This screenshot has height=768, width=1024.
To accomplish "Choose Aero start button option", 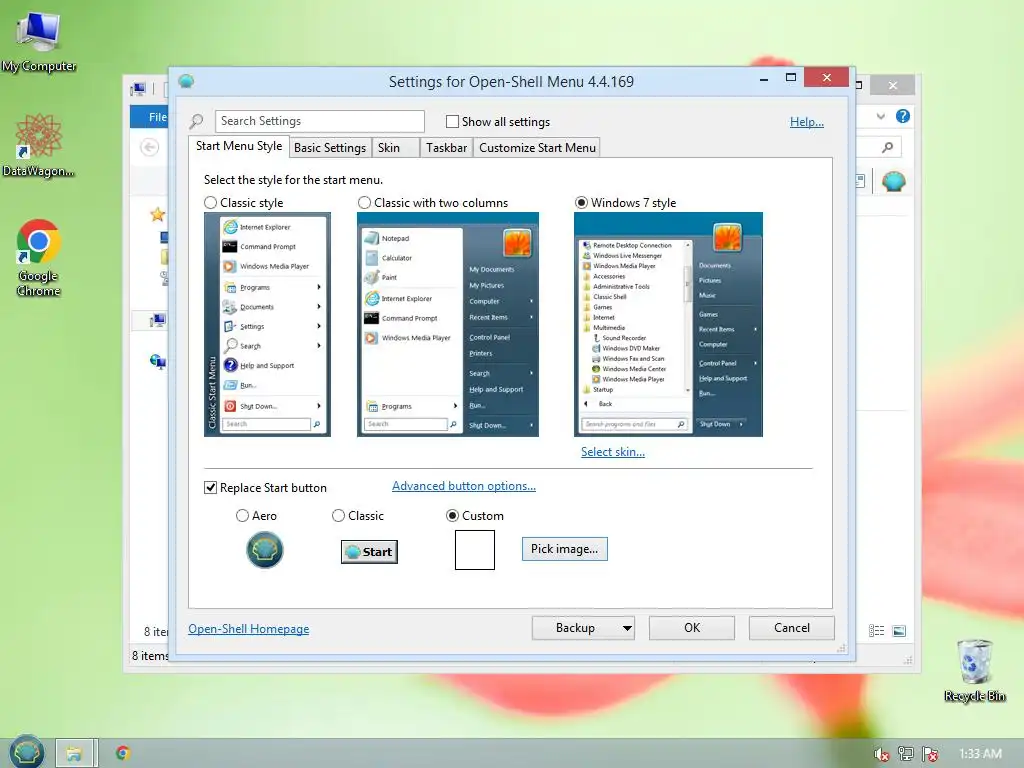I will [x=242, y=515].
